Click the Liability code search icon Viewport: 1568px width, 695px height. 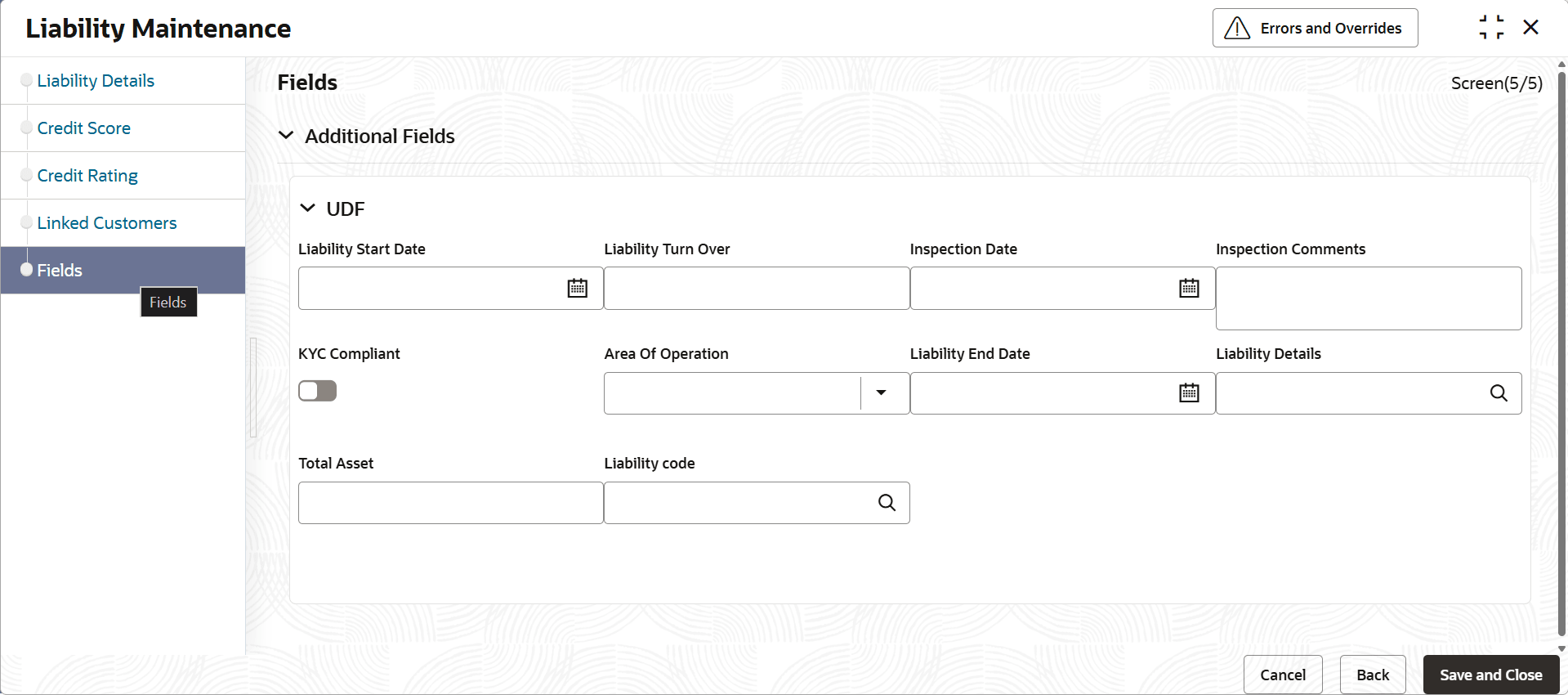click(x=887, y=503)
